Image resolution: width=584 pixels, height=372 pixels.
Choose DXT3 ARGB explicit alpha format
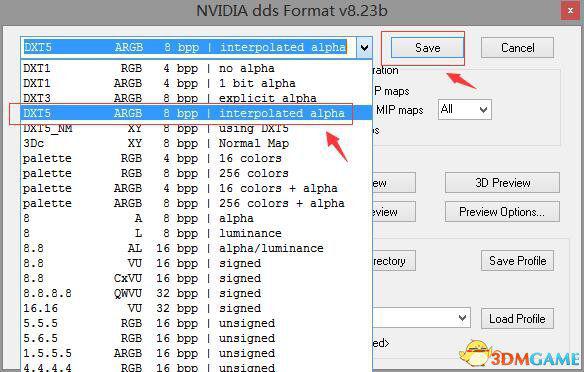point(197,98)
